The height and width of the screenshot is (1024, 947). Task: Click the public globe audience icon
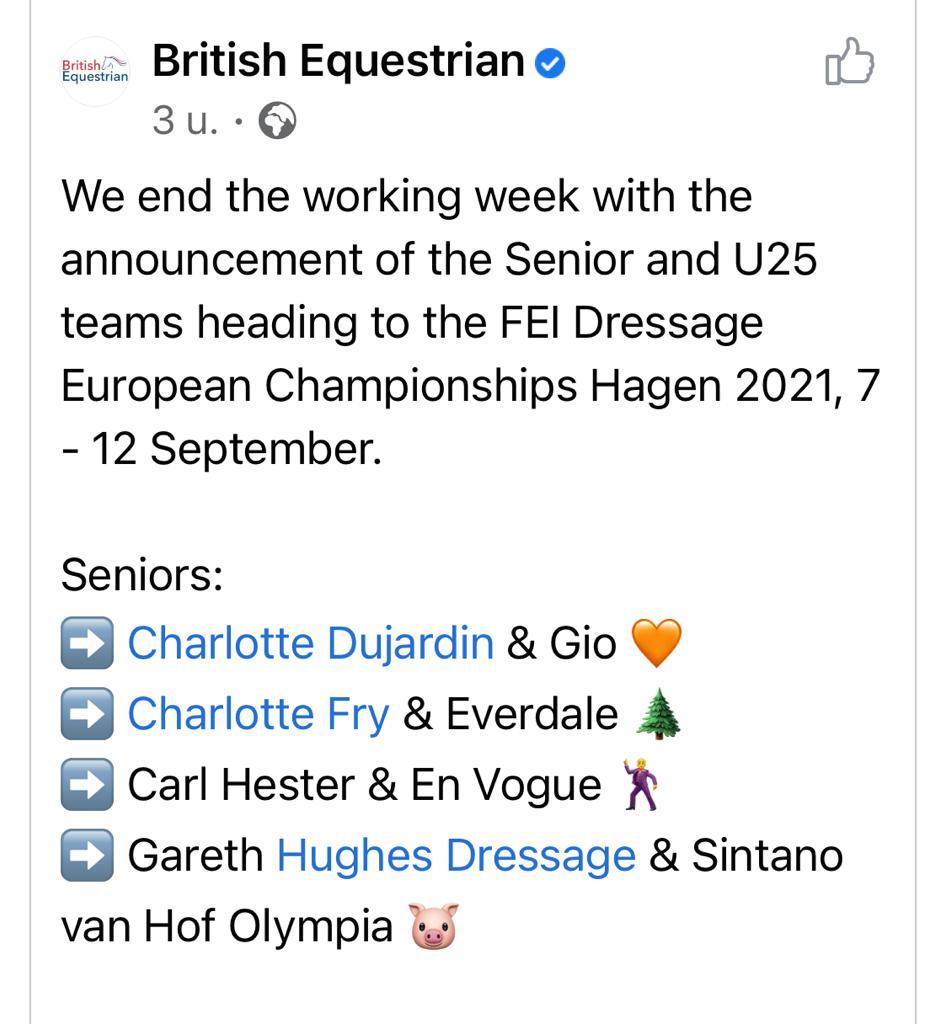(278, 121)
